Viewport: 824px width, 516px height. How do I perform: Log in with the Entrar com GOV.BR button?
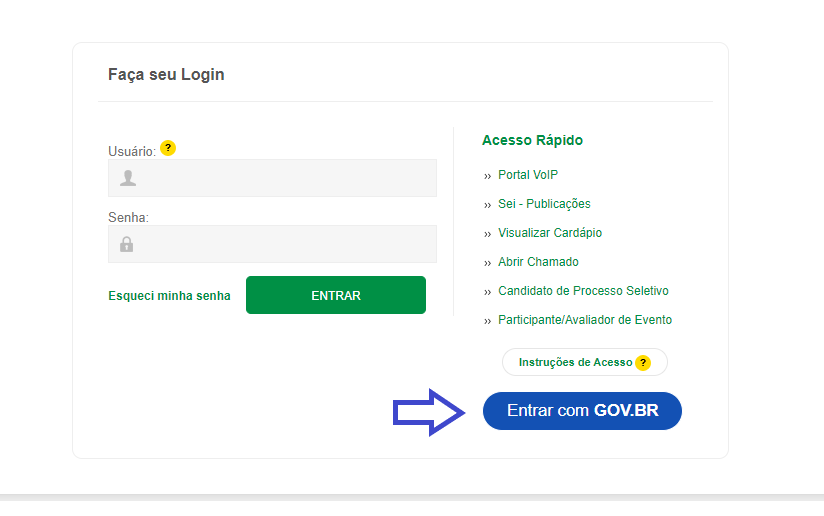[x=582, y=411]
